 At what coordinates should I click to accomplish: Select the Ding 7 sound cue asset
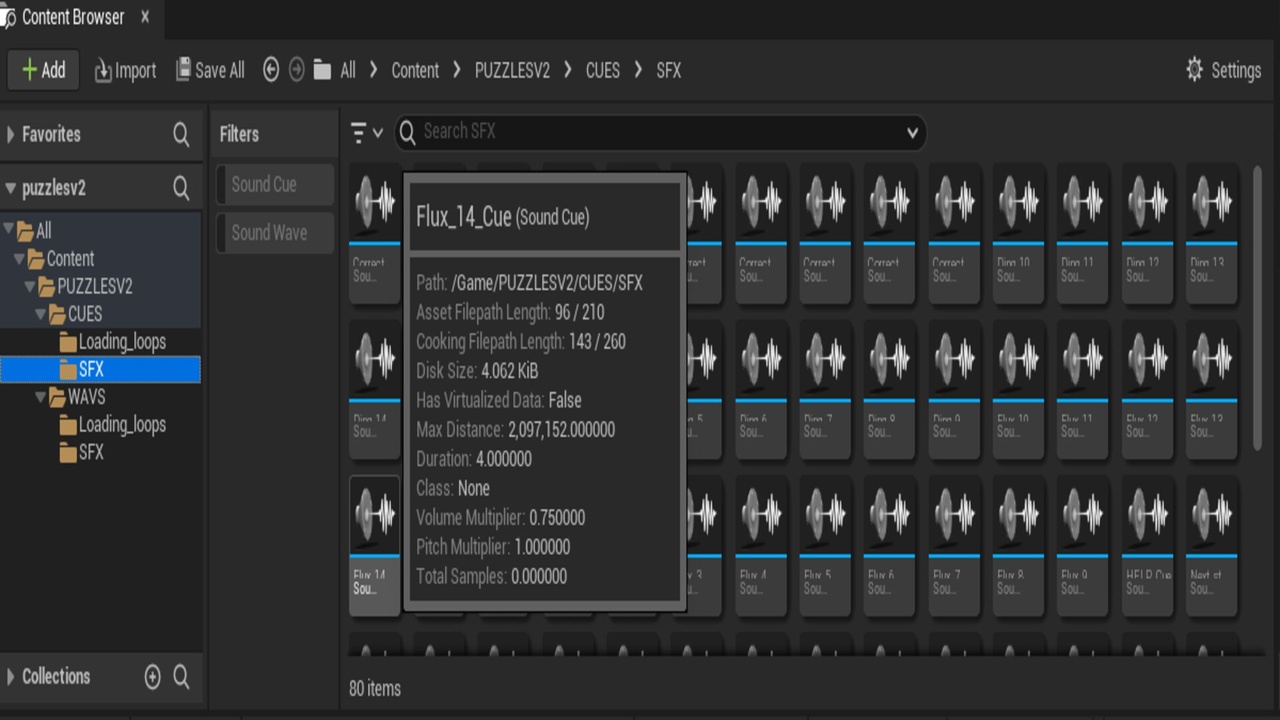[825, 390]
